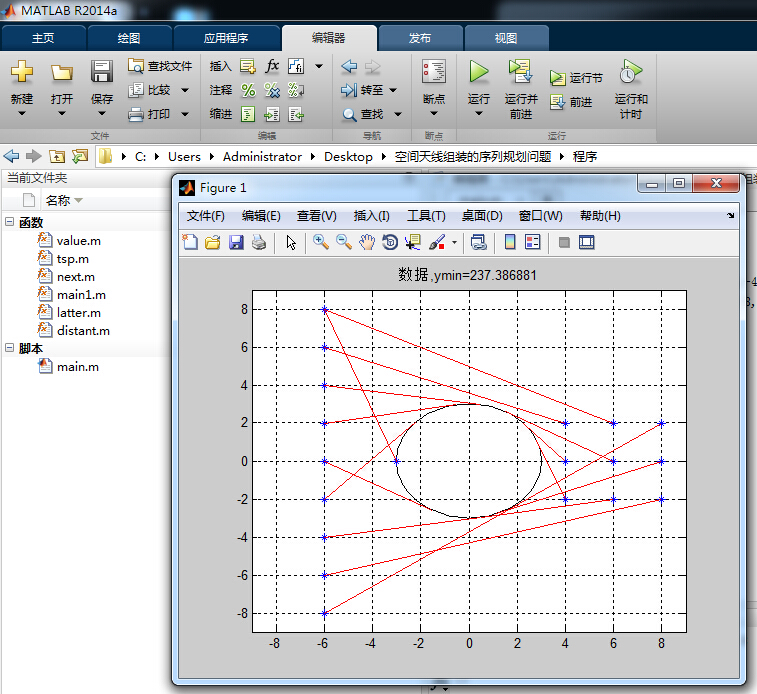Click the address bar Up One Level icon
The width and height of the screenshot is (757, 694).
(57, 156)
